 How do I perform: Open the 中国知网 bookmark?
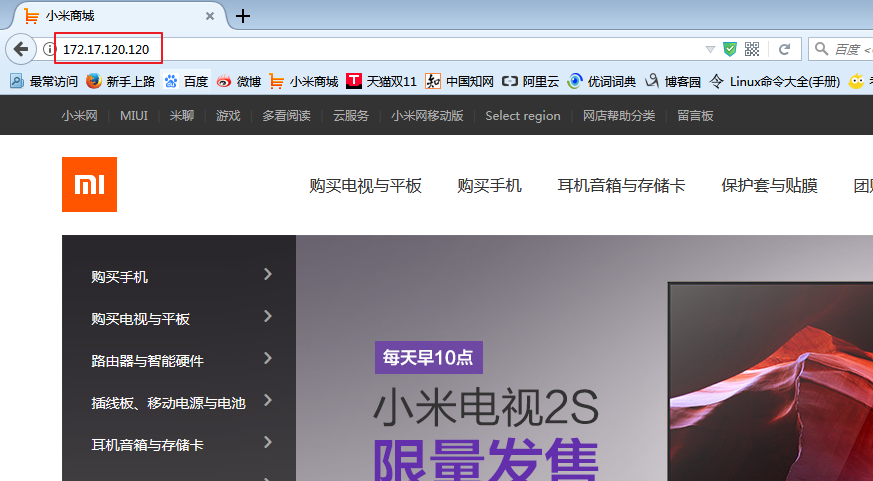click(x=459, y=81)
